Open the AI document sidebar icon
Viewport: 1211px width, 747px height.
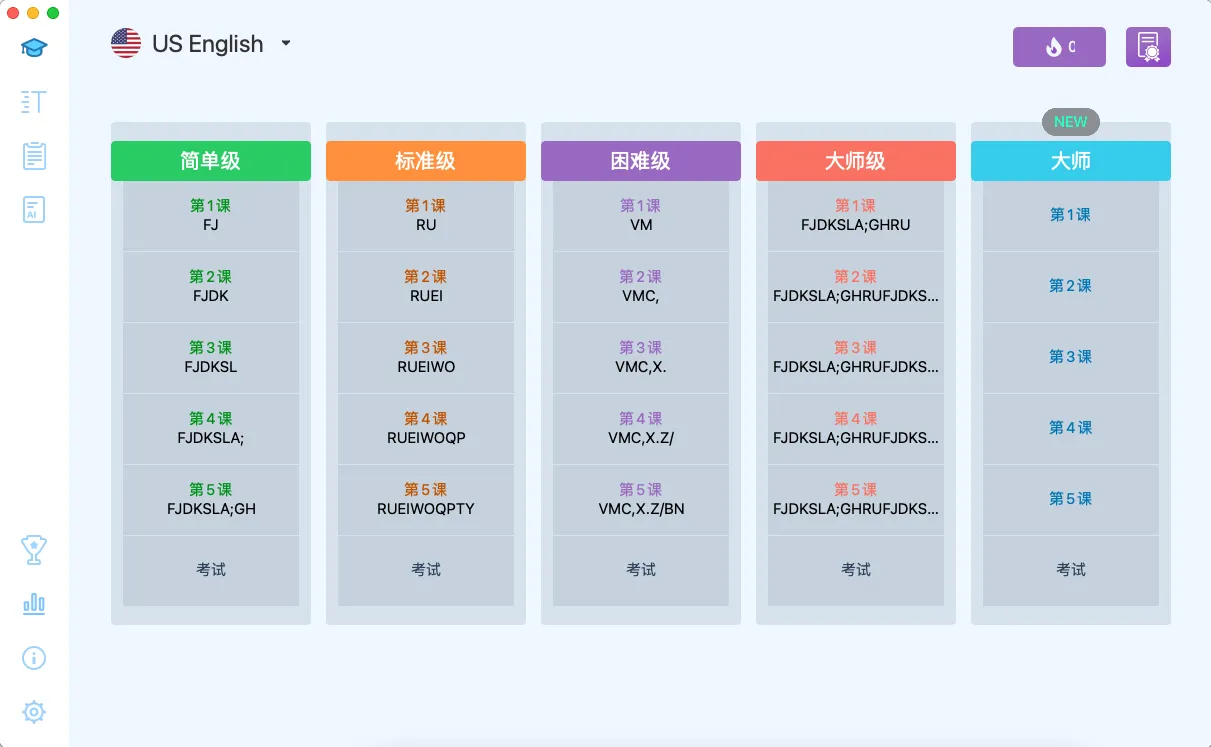[34, 209]
